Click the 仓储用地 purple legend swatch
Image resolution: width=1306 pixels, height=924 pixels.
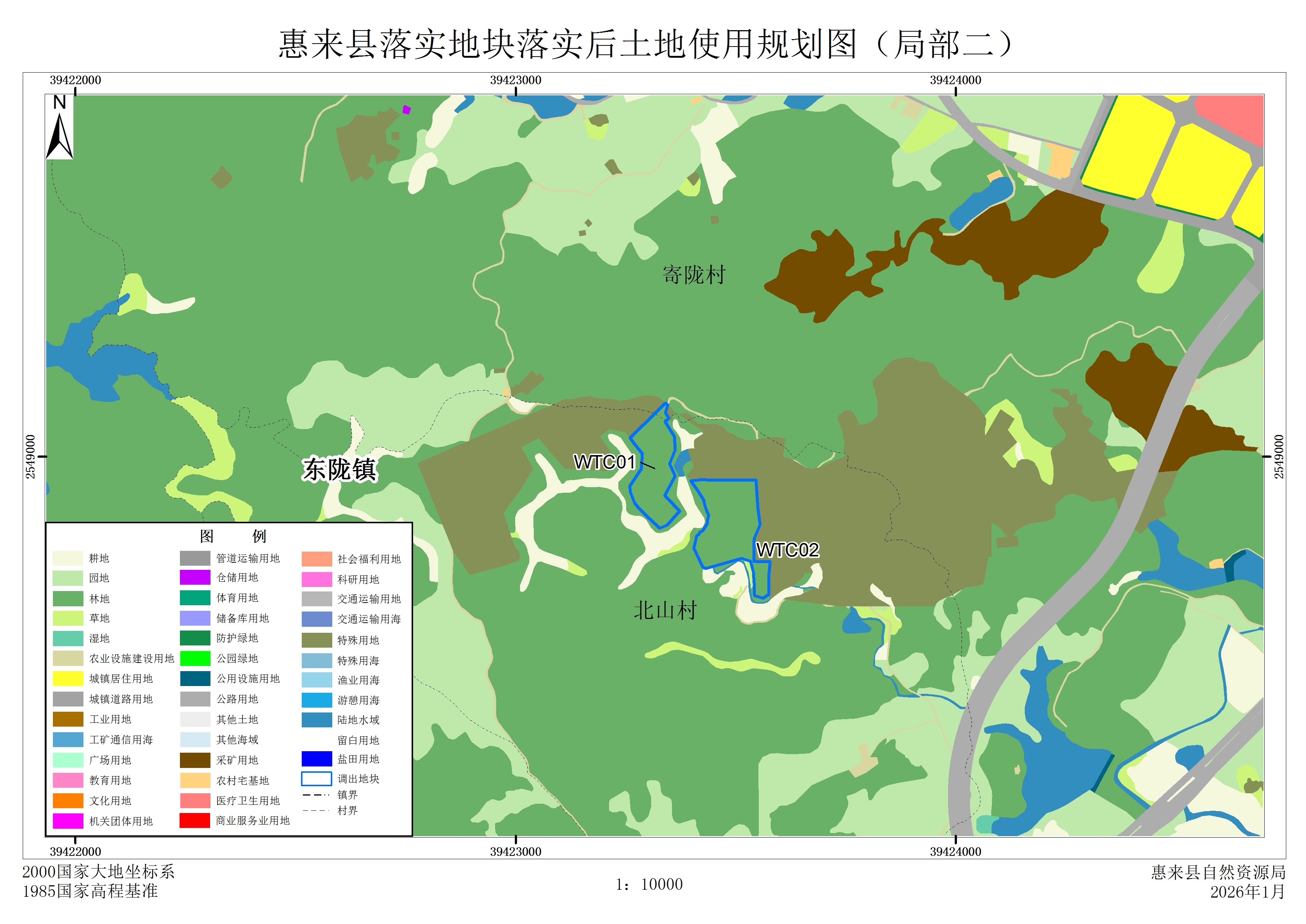click(x=195, y=578)
